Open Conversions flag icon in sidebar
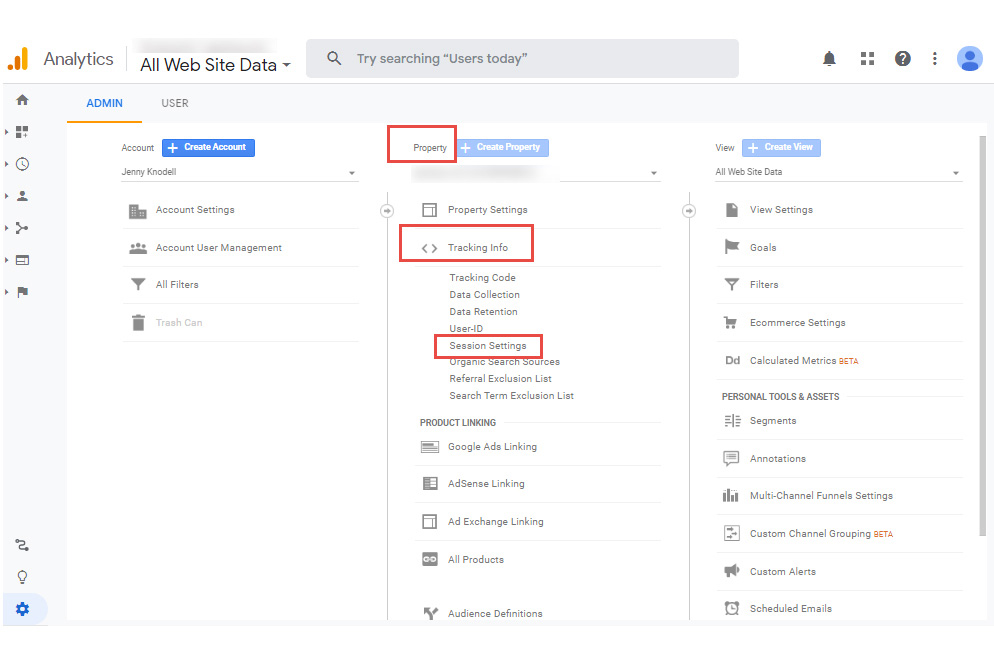Viewport: 994px width, 665px height. (x=22, y=292)
